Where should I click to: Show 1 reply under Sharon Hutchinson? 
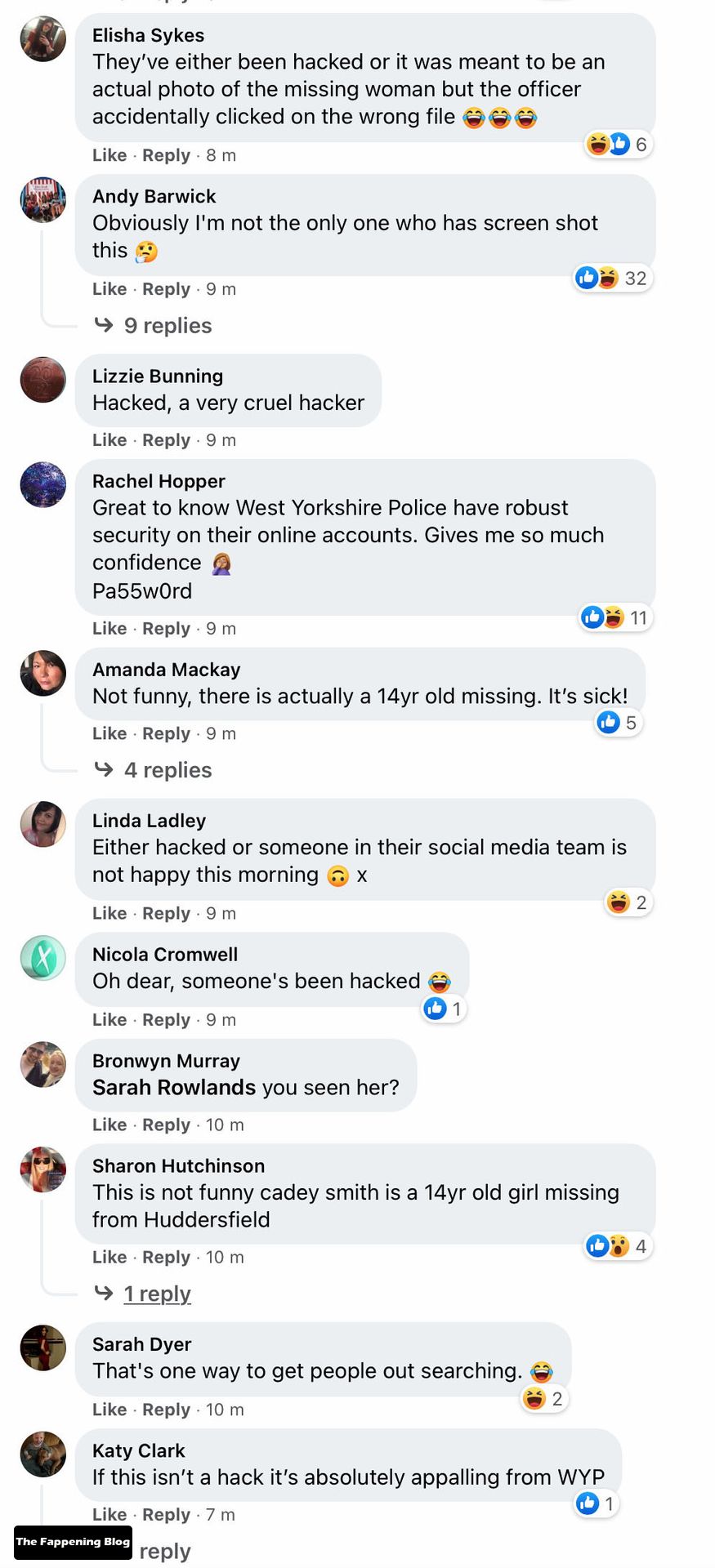pos(157,1294)
